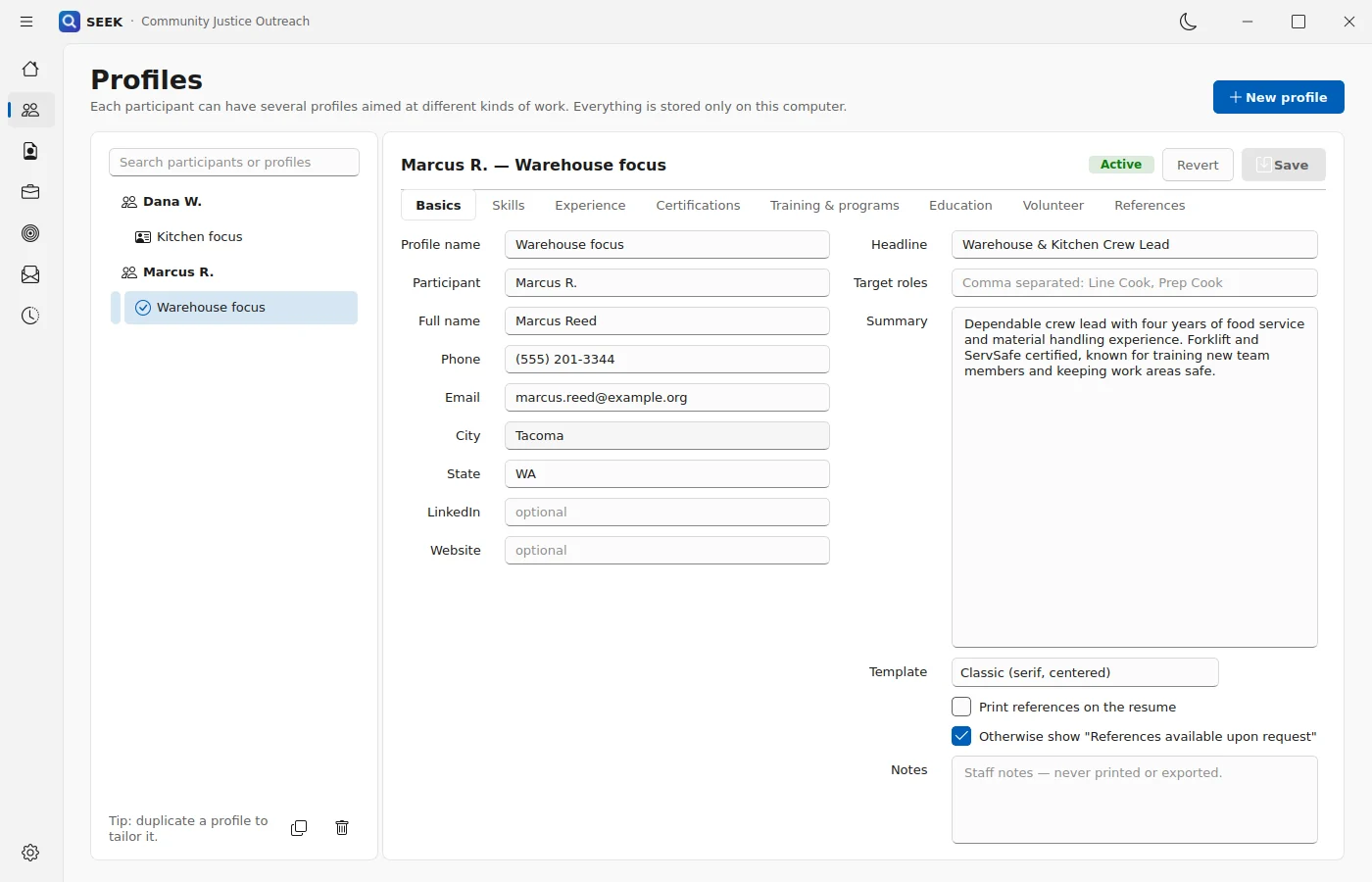This screenshot has width=1372, height=882.
Task: Click the Target roles field
Action: pyautogui.click(x=1135, y=282)
